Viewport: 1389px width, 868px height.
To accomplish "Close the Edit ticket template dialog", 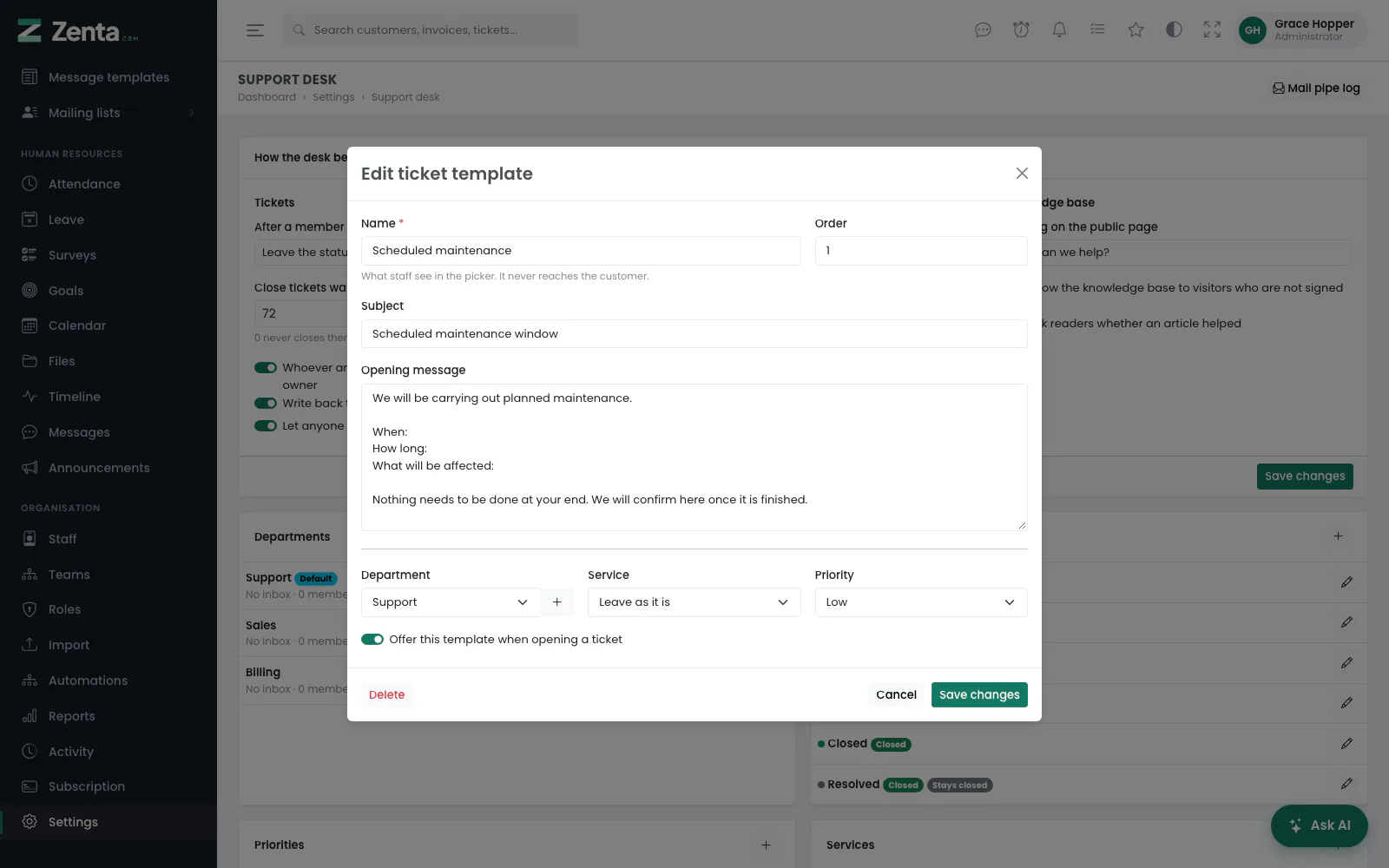I will pyautogui.click(x=1022, y=174).
